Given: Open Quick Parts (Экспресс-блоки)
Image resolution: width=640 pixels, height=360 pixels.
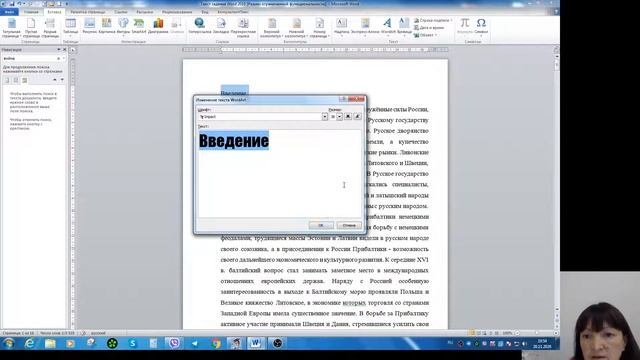Looking at the screenshot, I should [365, 26].
